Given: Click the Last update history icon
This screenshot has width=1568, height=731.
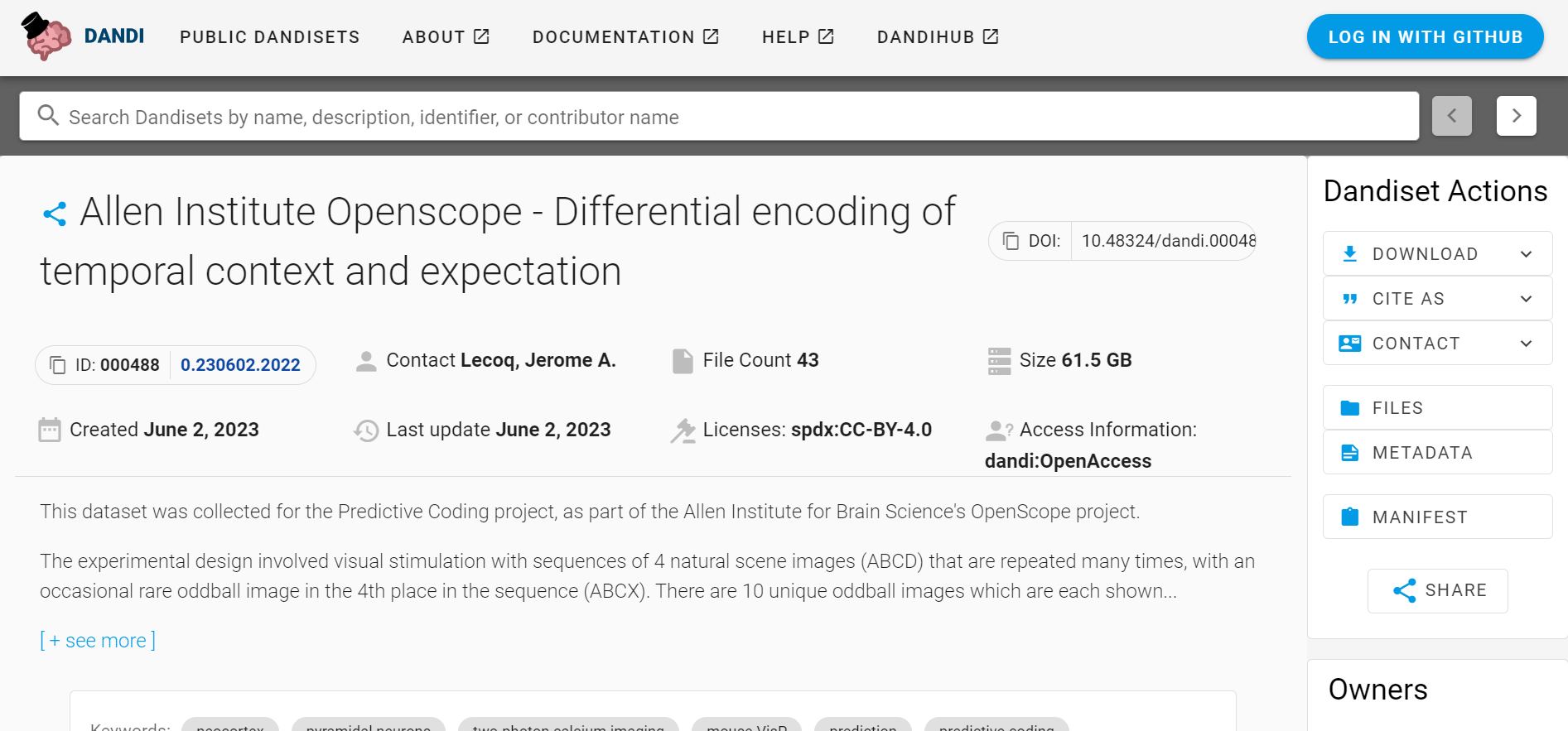Looking at the screenshot, I should click(x=366, y=430).
